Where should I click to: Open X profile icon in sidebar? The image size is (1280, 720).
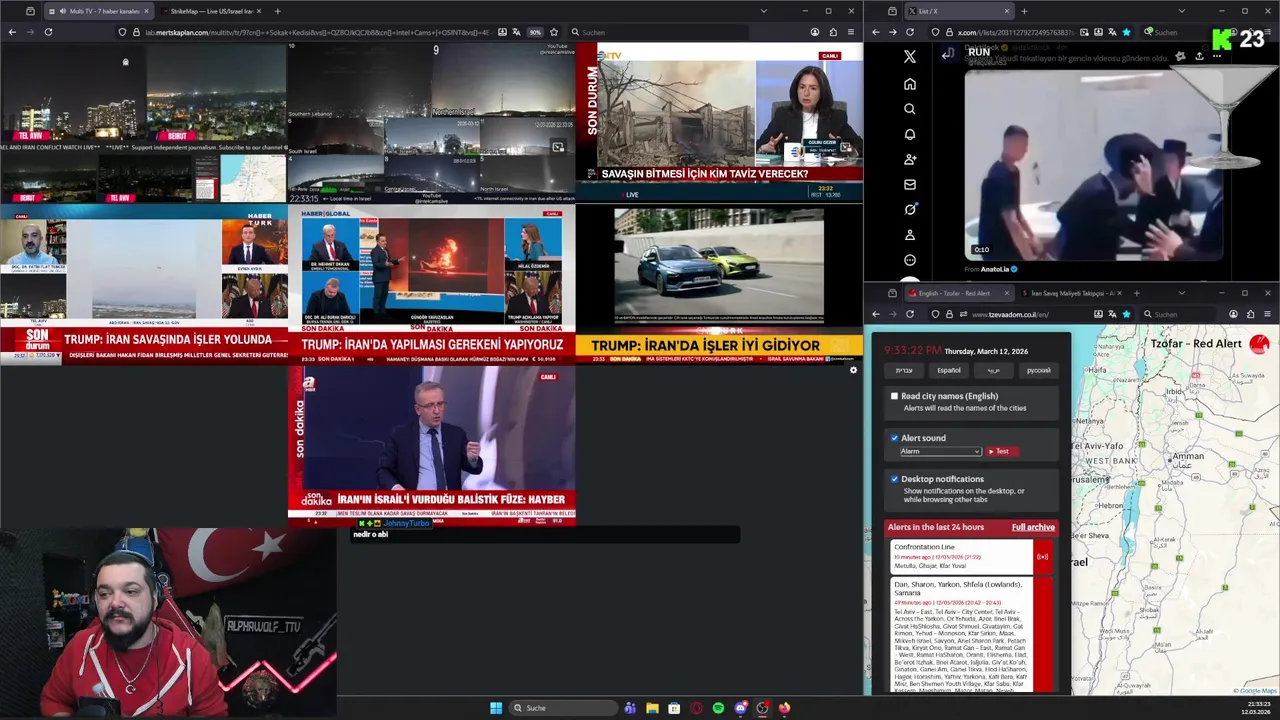coord(909,234)
